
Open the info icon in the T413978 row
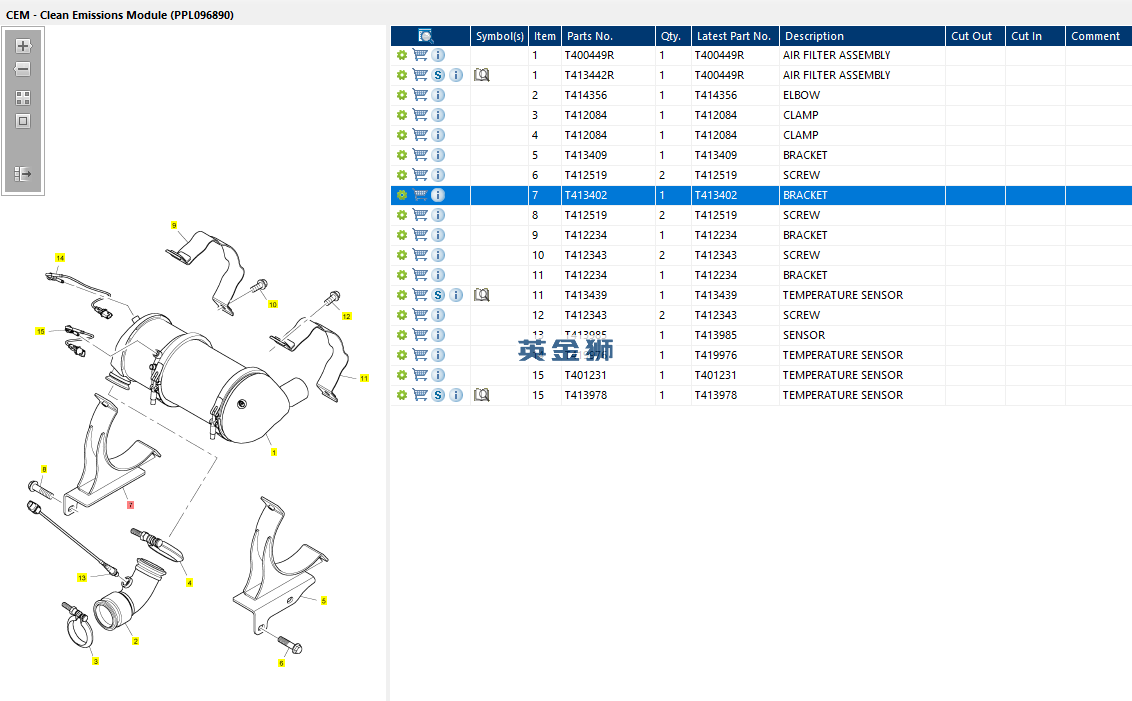pyautogui.click(x=456, y=395)
